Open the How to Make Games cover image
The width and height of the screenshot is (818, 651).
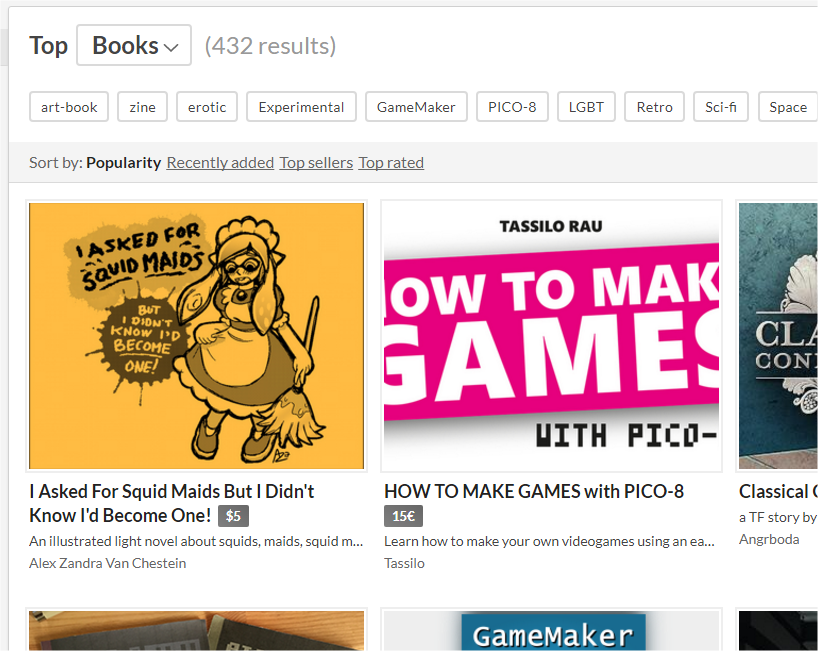click(x=551, y=336)
